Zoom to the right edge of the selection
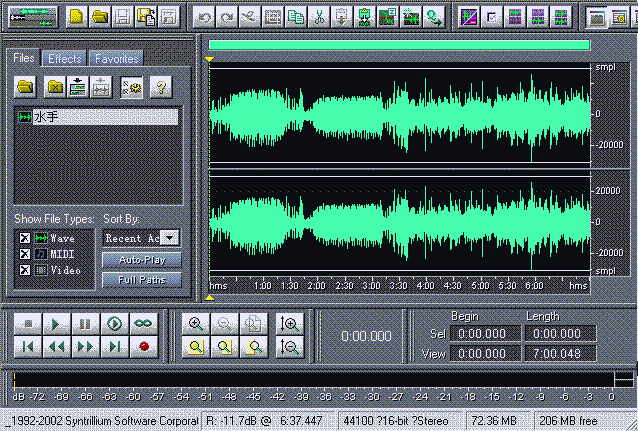 point(254,347)
